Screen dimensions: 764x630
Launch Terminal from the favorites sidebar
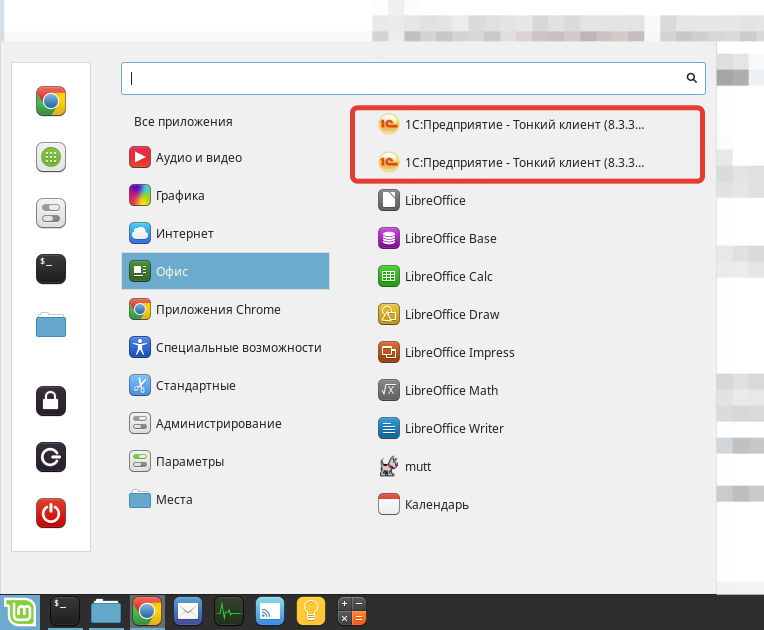[51, 269]
